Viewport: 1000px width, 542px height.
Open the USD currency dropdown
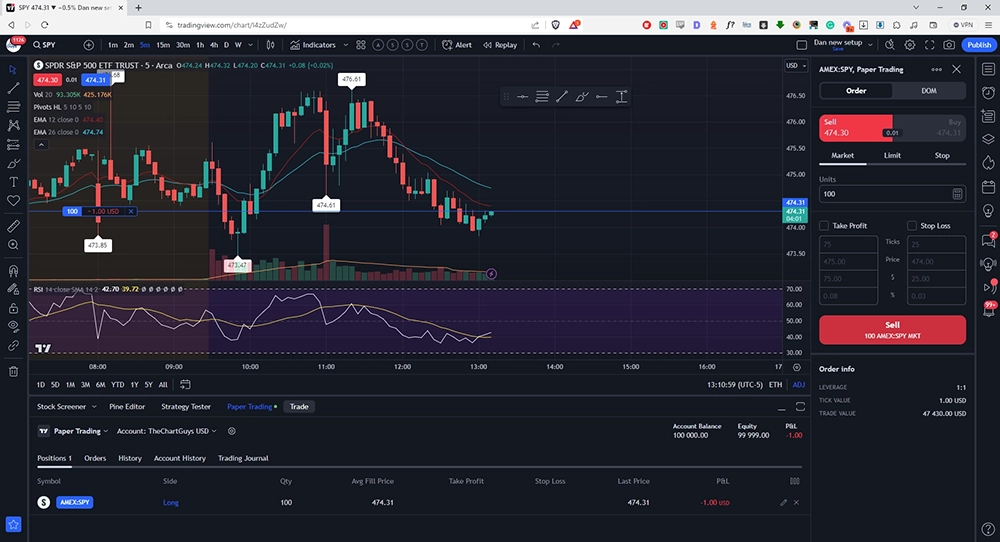796,66
